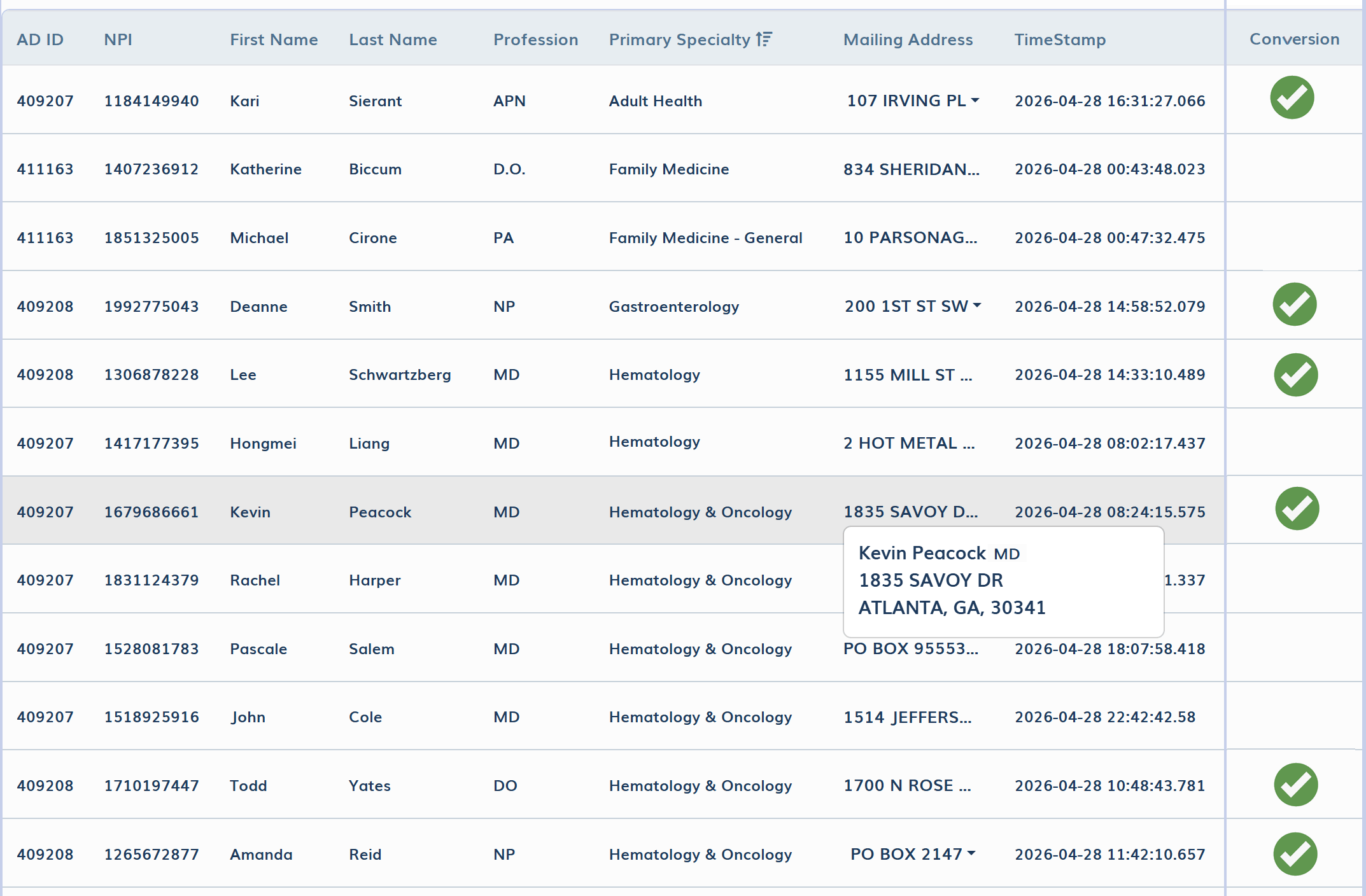
Task: Click conversion checkmark for Lee Schwartzberg
Action: point(1296,375)
